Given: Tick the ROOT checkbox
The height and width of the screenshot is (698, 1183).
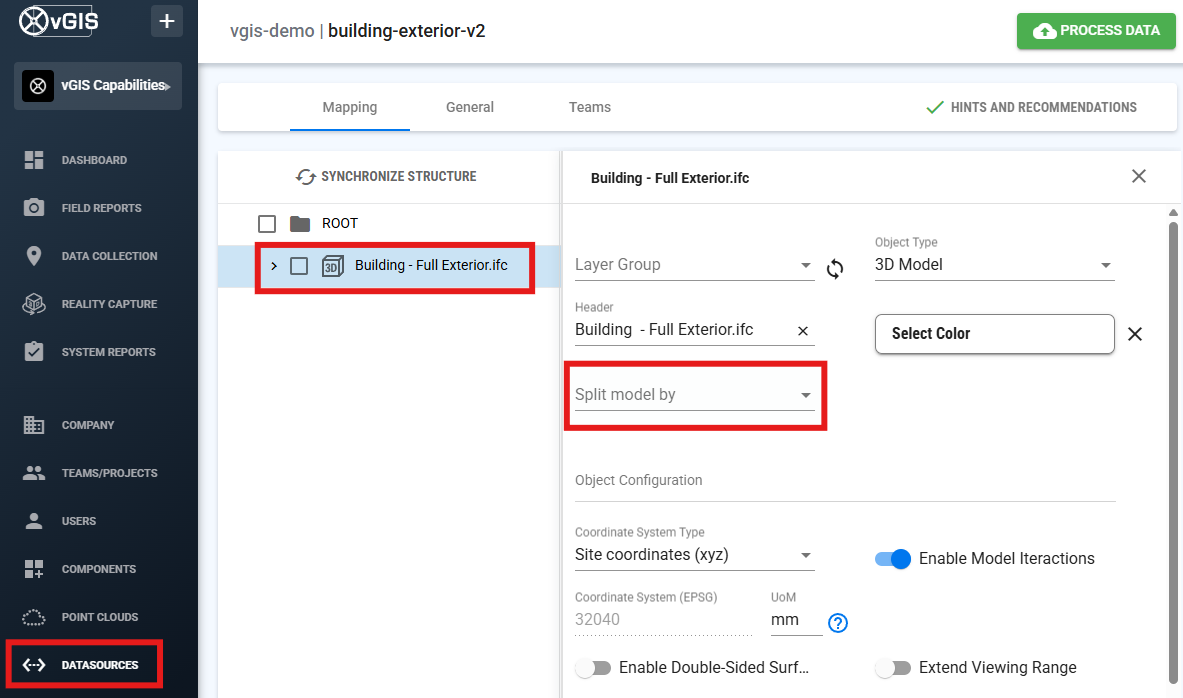Looking at the screenshot, I should click(267, 223).
